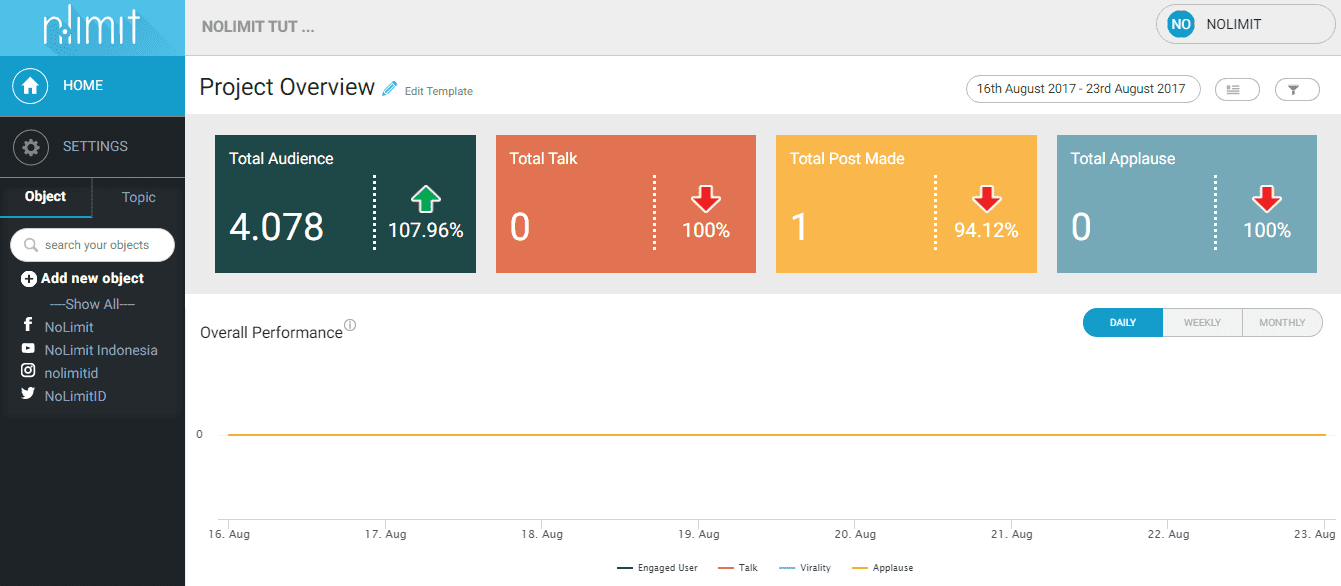The image size is (1341, 586).
Task: Select the WEEKLY chart interval
Action: pos(1202,323)
